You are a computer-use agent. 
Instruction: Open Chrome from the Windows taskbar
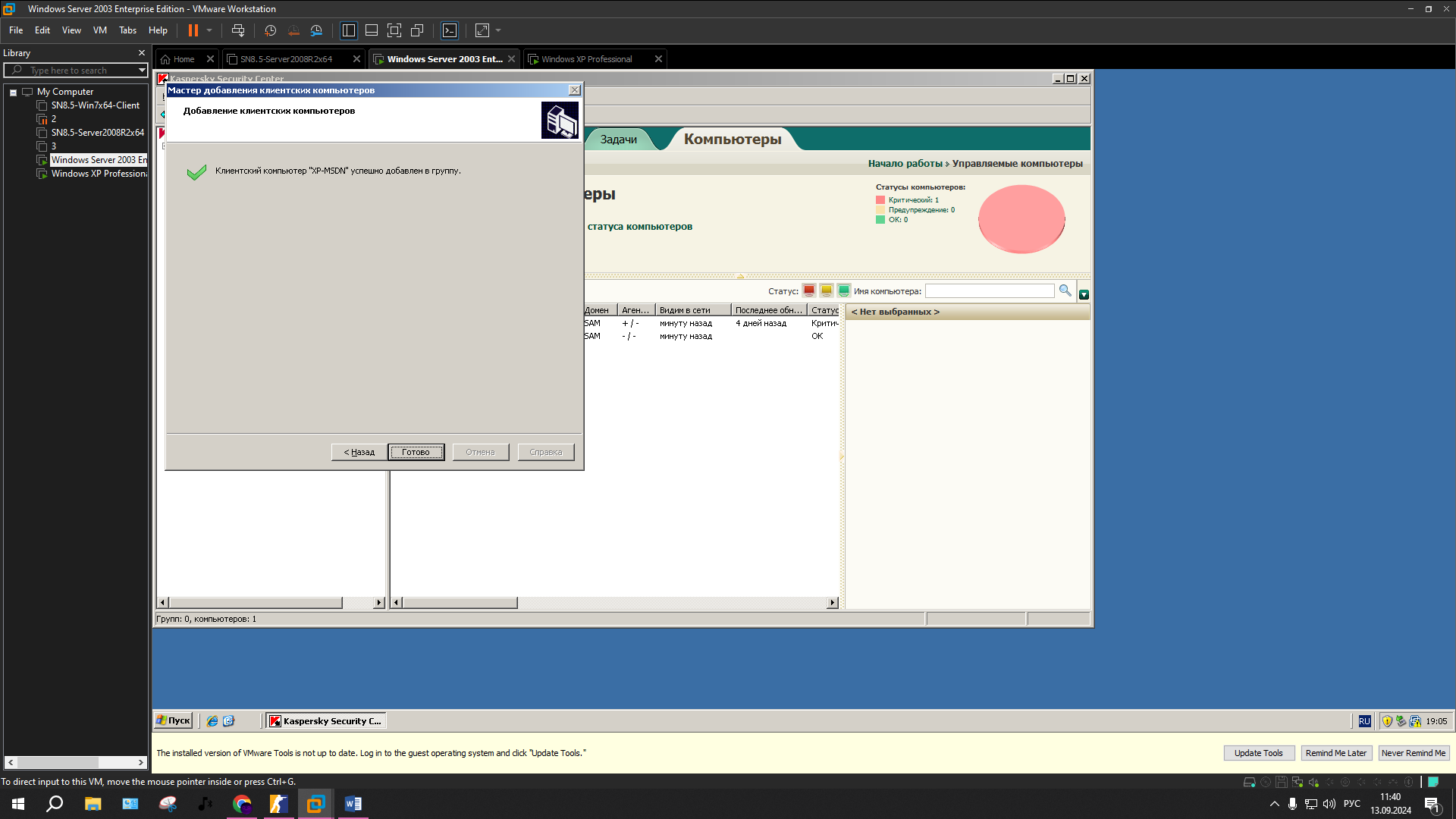click(x=242, y=804)
